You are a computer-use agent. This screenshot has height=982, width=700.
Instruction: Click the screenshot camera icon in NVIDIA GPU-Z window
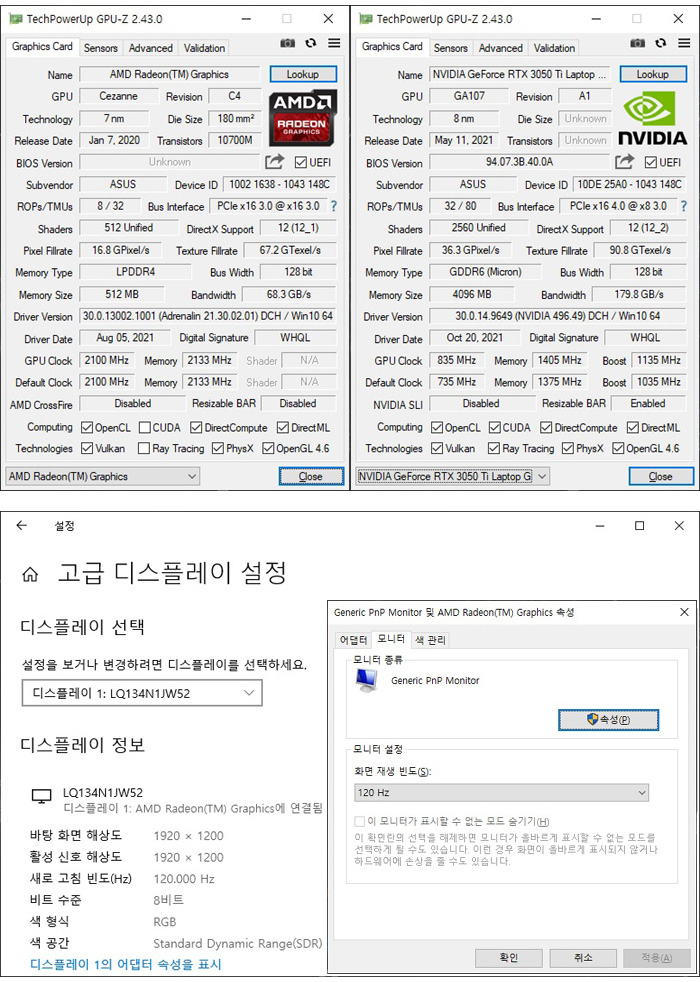(637, 43)
